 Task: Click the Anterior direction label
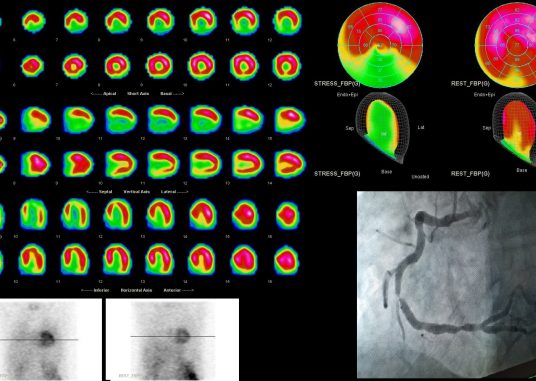179,290
